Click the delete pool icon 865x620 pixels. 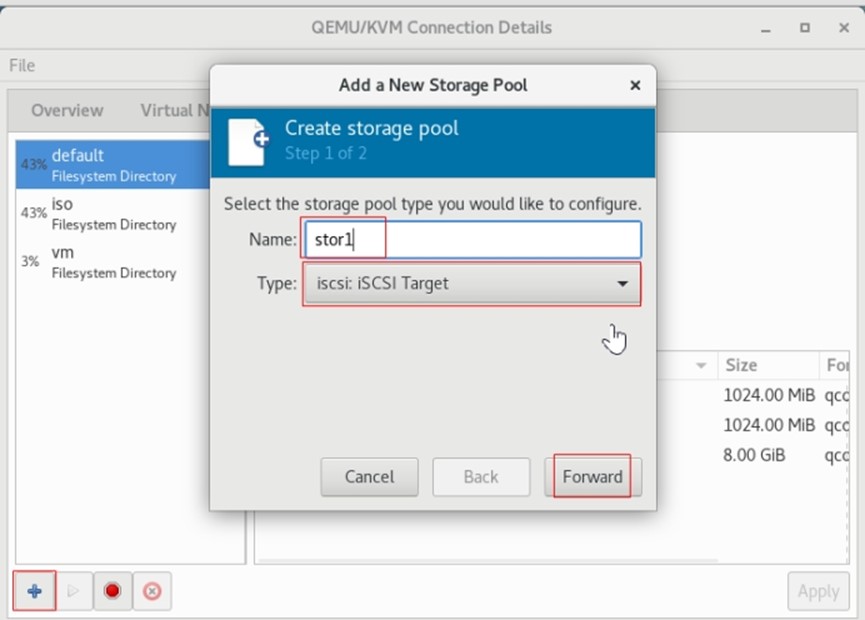pyautogui.click(x=152, y=591)
